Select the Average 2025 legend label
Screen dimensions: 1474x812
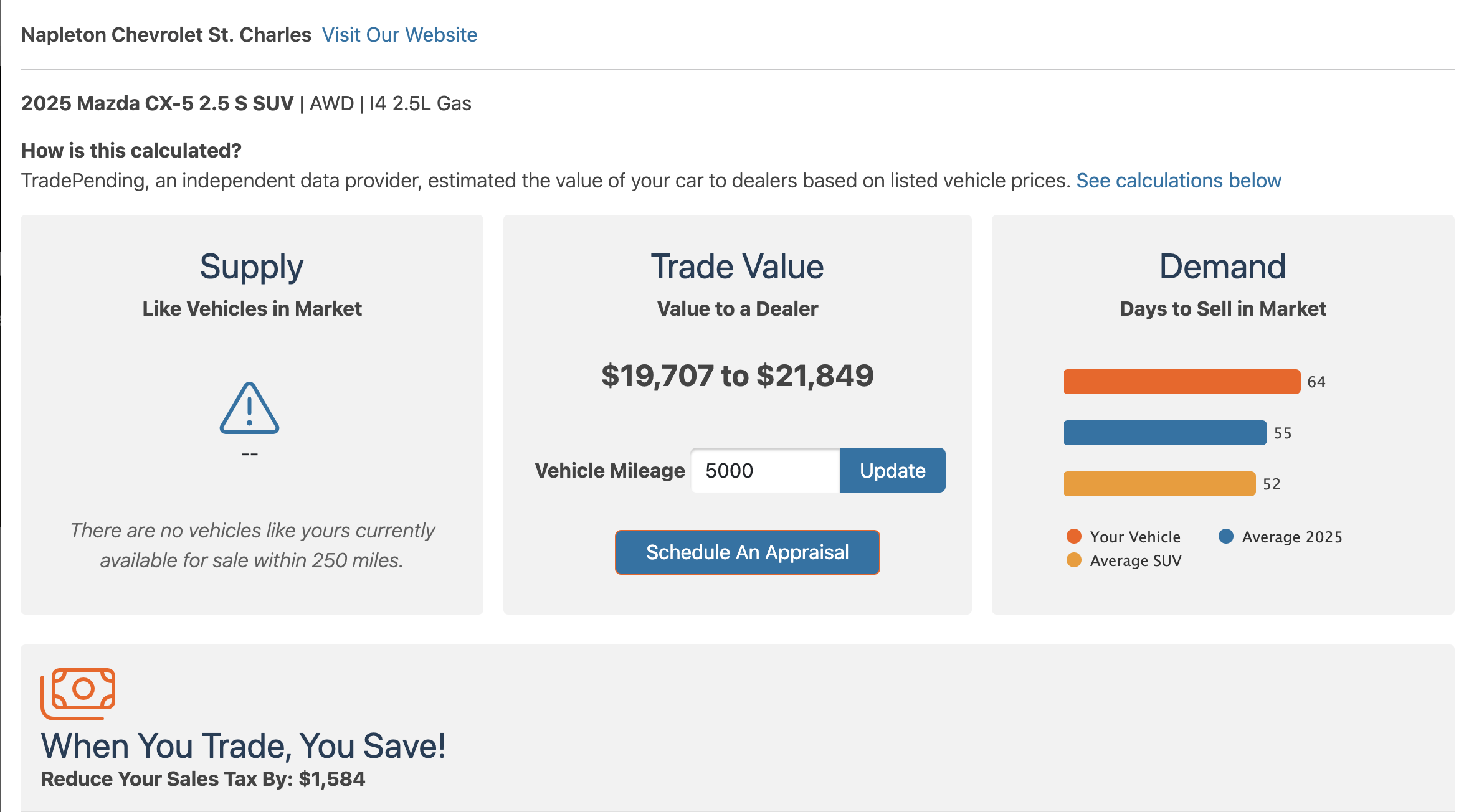click(x=1291, y=537)
